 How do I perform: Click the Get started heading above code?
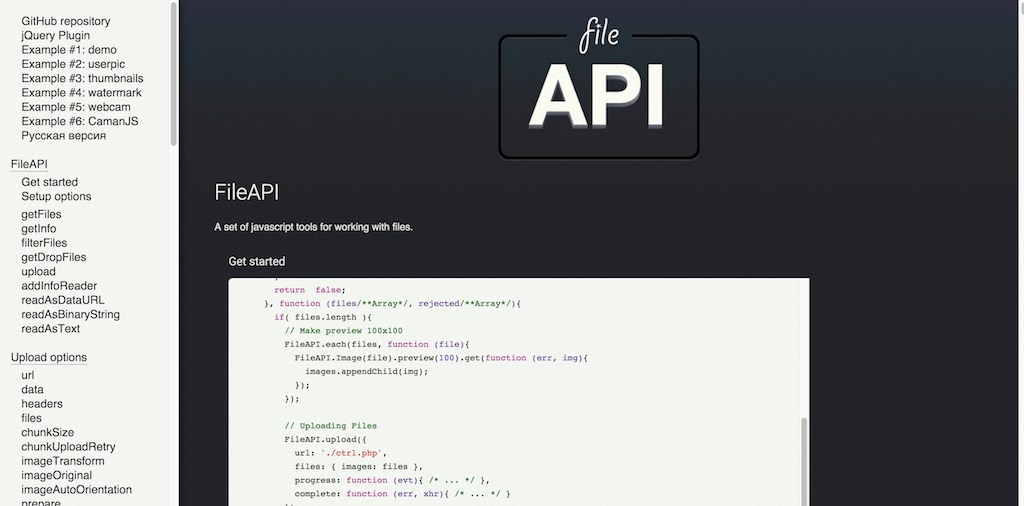257,261
